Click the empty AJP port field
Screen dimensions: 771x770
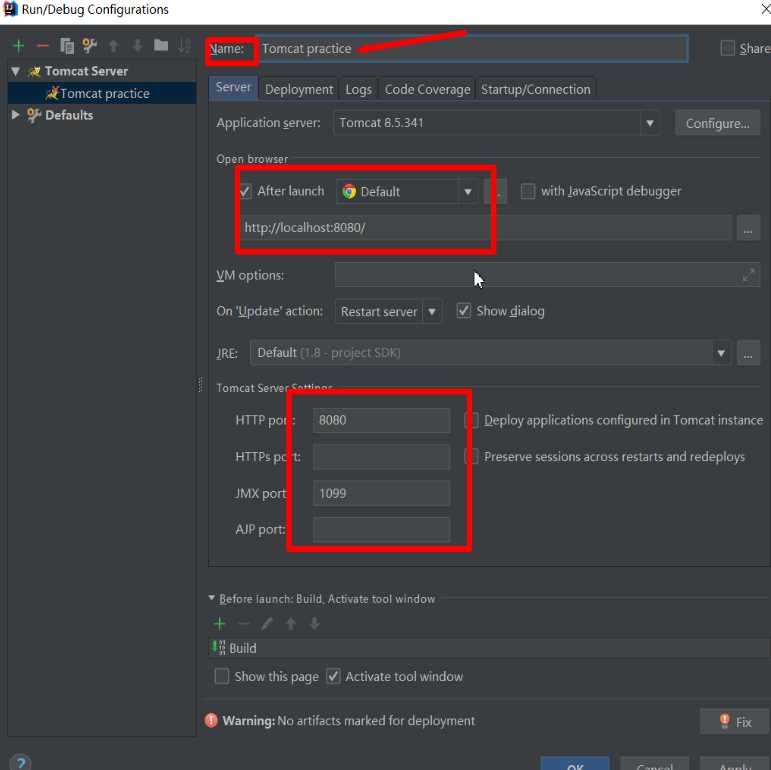pyautogui.click(x=382, y=530)
